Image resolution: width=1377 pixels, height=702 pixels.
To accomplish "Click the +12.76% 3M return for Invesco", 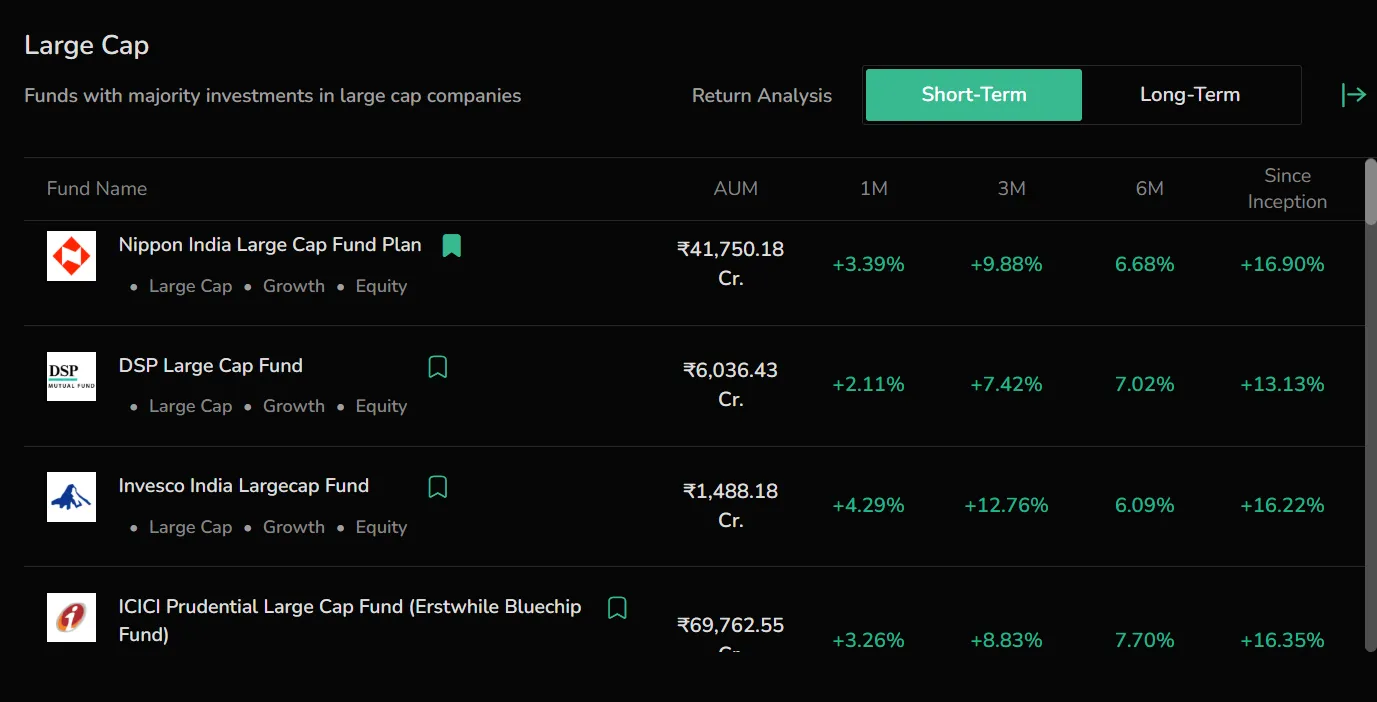I will (1006, 505).
